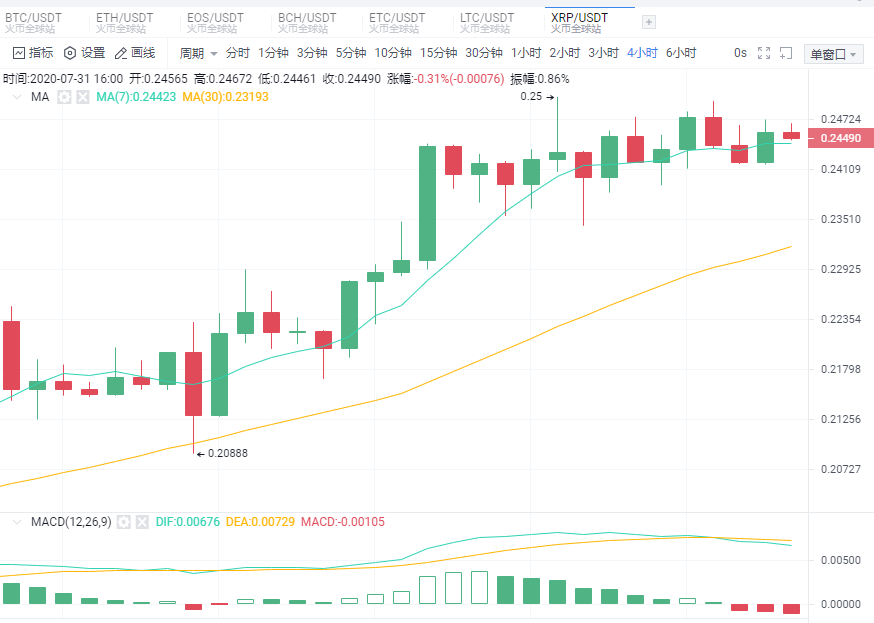
Task: Add a new pair tab with plus icon
Action: click(648, 22)
